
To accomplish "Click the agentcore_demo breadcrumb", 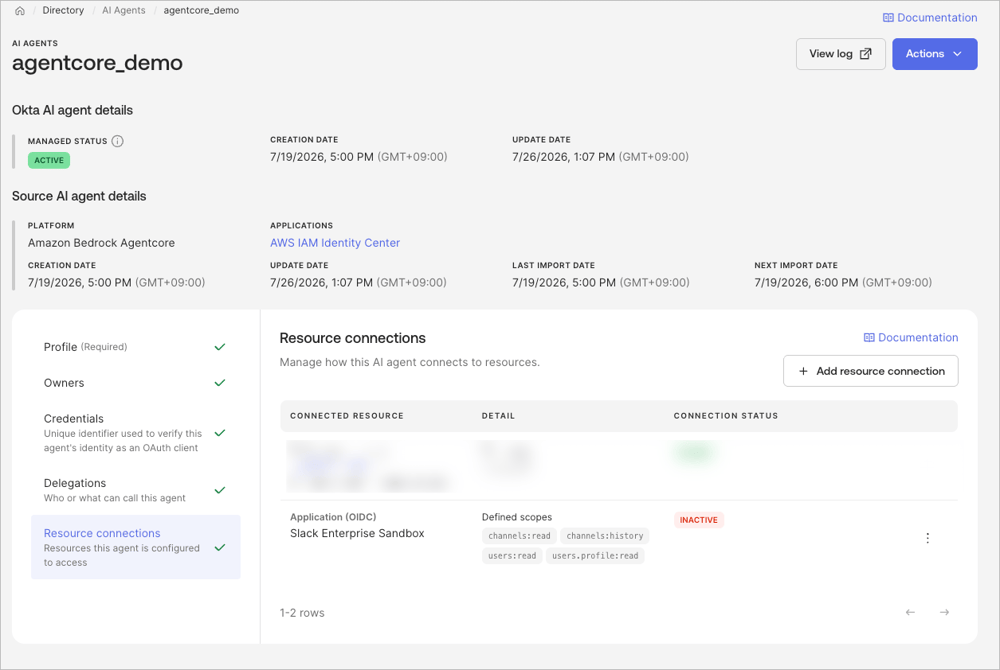I will coord(201,10).
